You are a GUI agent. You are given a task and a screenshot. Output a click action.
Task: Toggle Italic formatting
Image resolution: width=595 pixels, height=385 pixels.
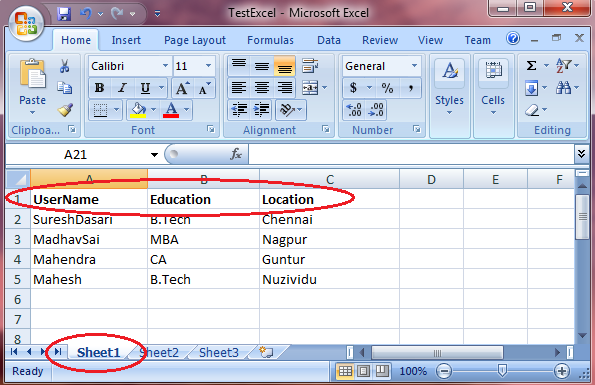[122, 88]
